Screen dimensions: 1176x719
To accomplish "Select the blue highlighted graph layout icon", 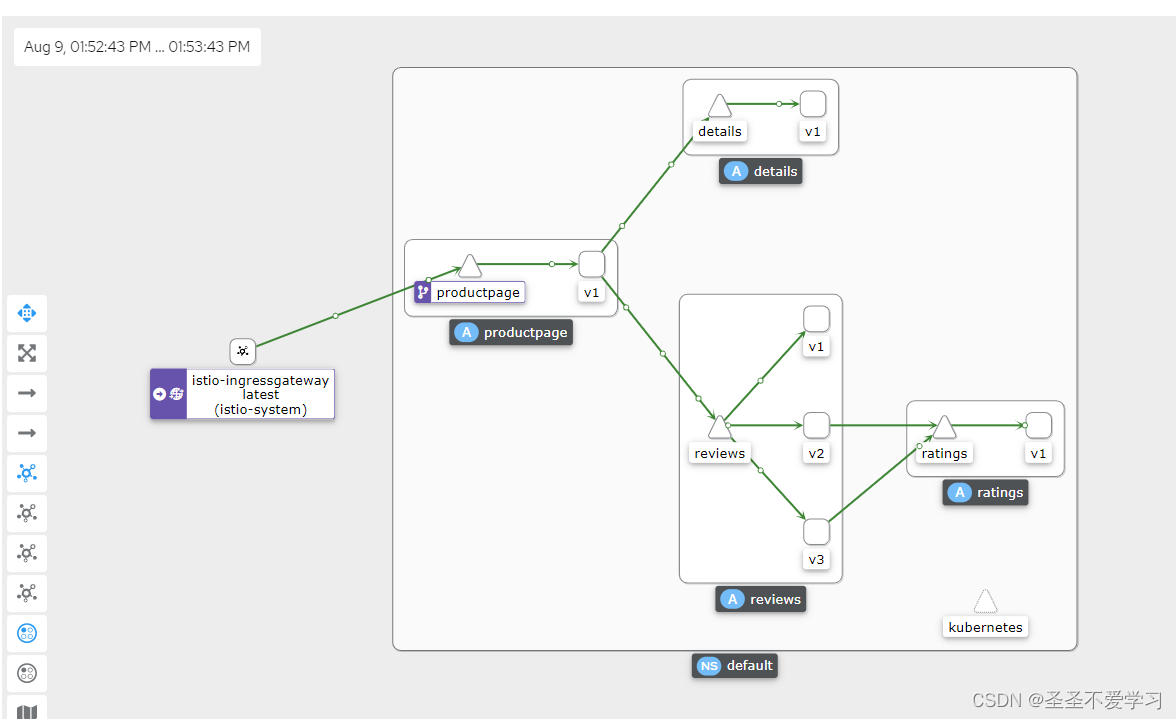I will [x=27, y=473].
